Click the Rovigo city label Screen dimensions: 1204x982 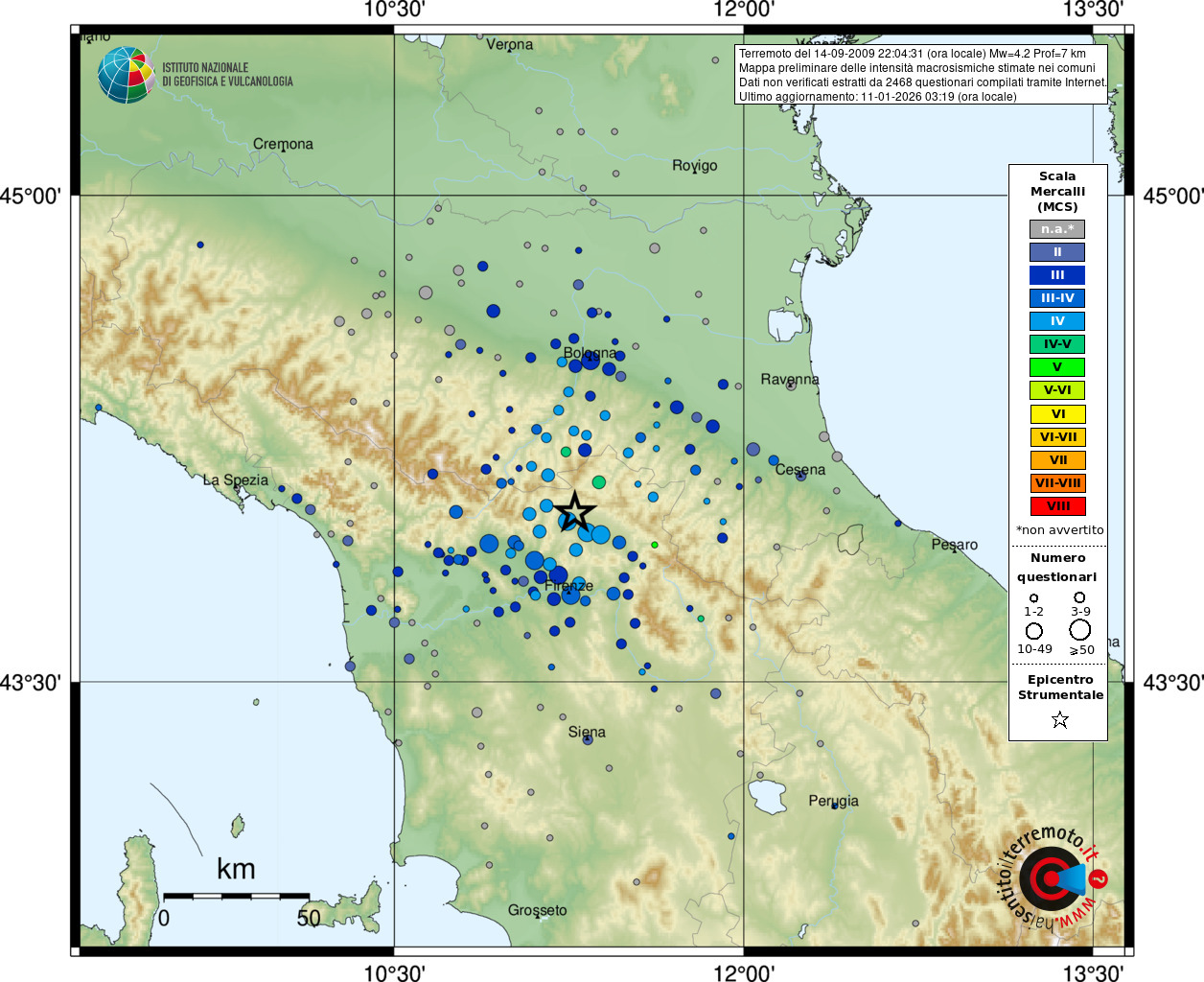click(x=695, y=165)
